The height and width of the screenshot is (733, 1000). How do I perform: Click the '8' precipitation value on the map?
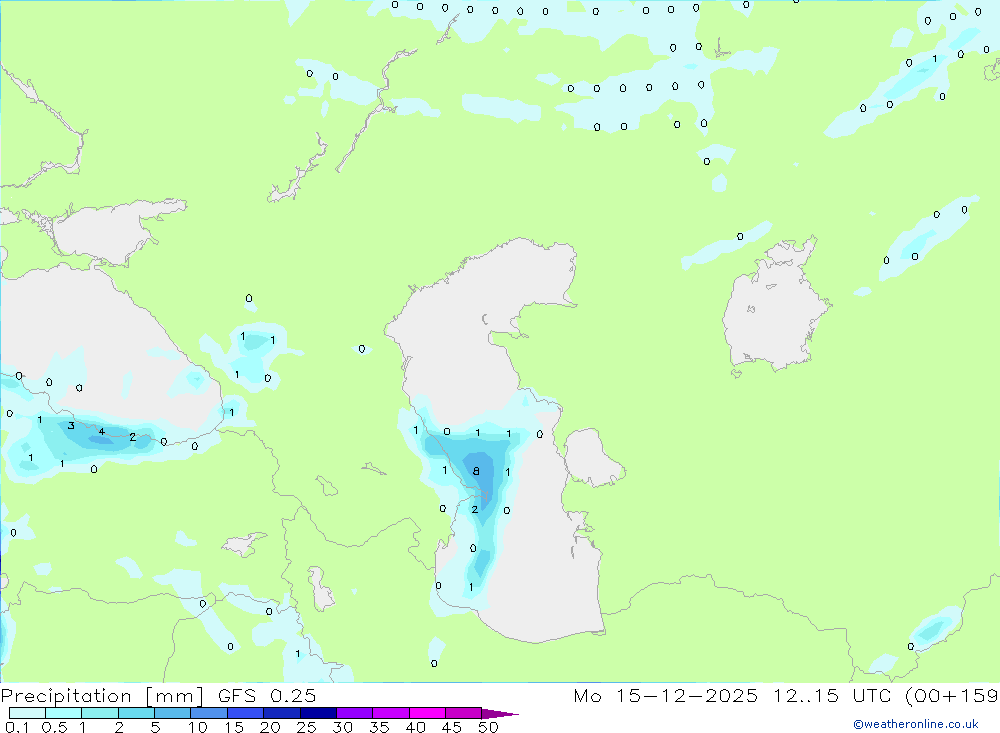[x=476, y=471]
